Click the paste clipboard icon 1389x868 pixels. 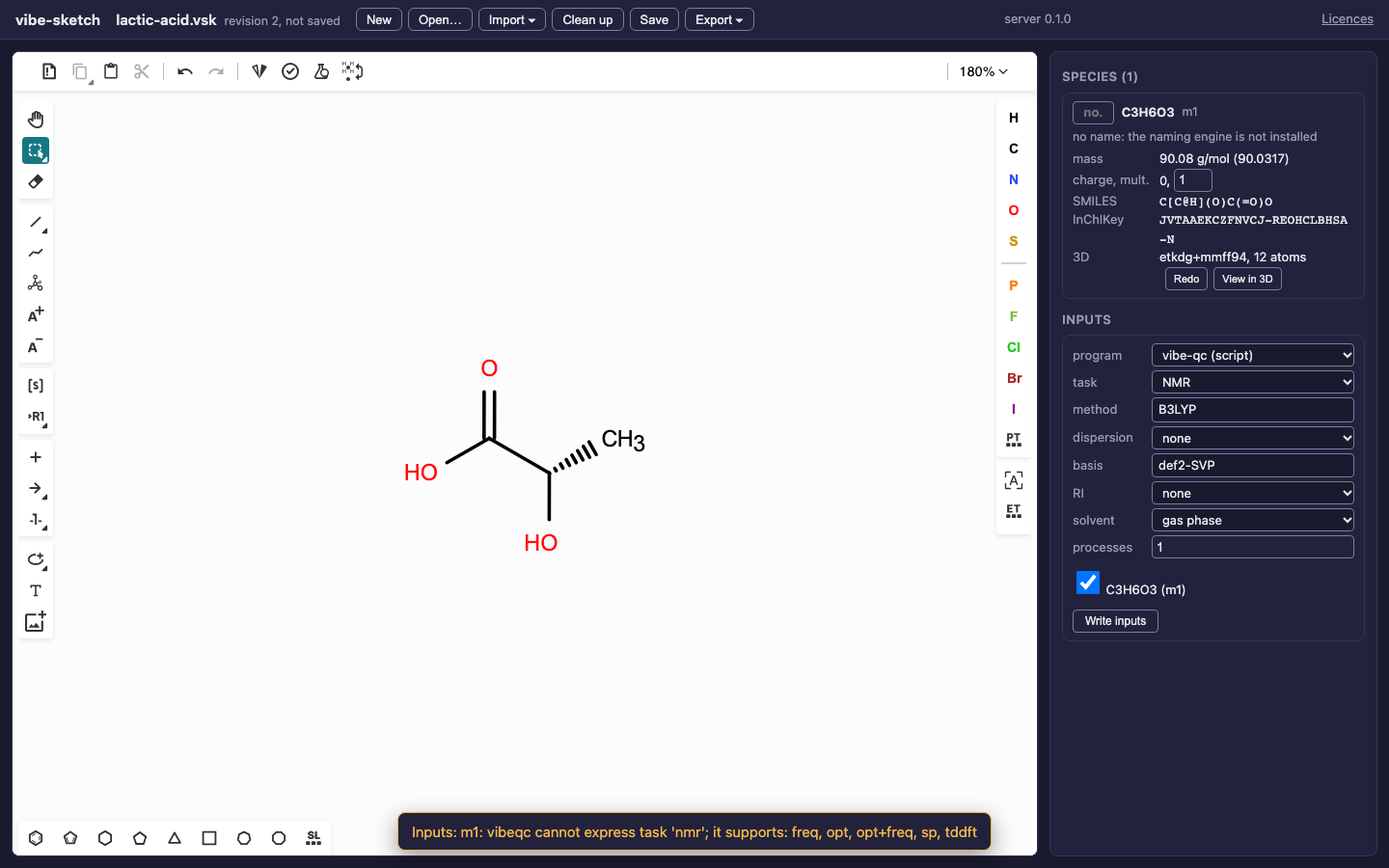pos(111,71)
